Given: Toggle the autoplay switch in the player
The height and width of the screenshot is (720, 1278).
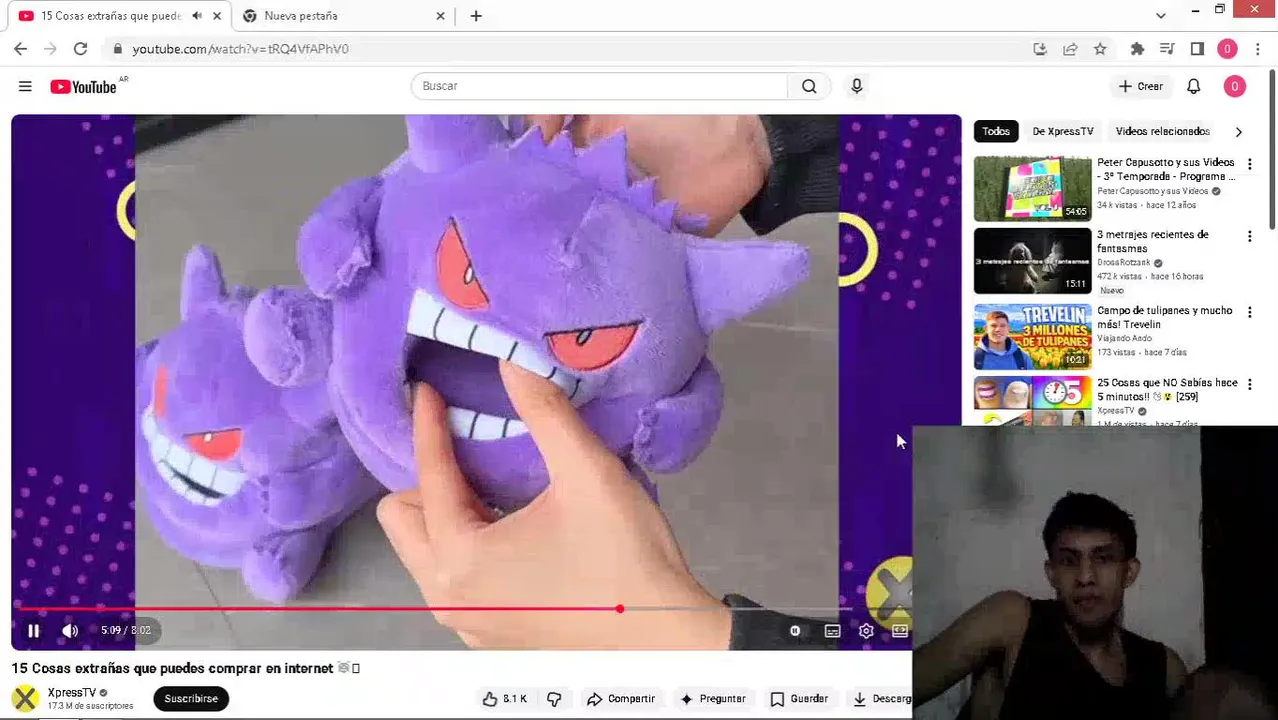Looking at the screenshot, I should point(795,631).
